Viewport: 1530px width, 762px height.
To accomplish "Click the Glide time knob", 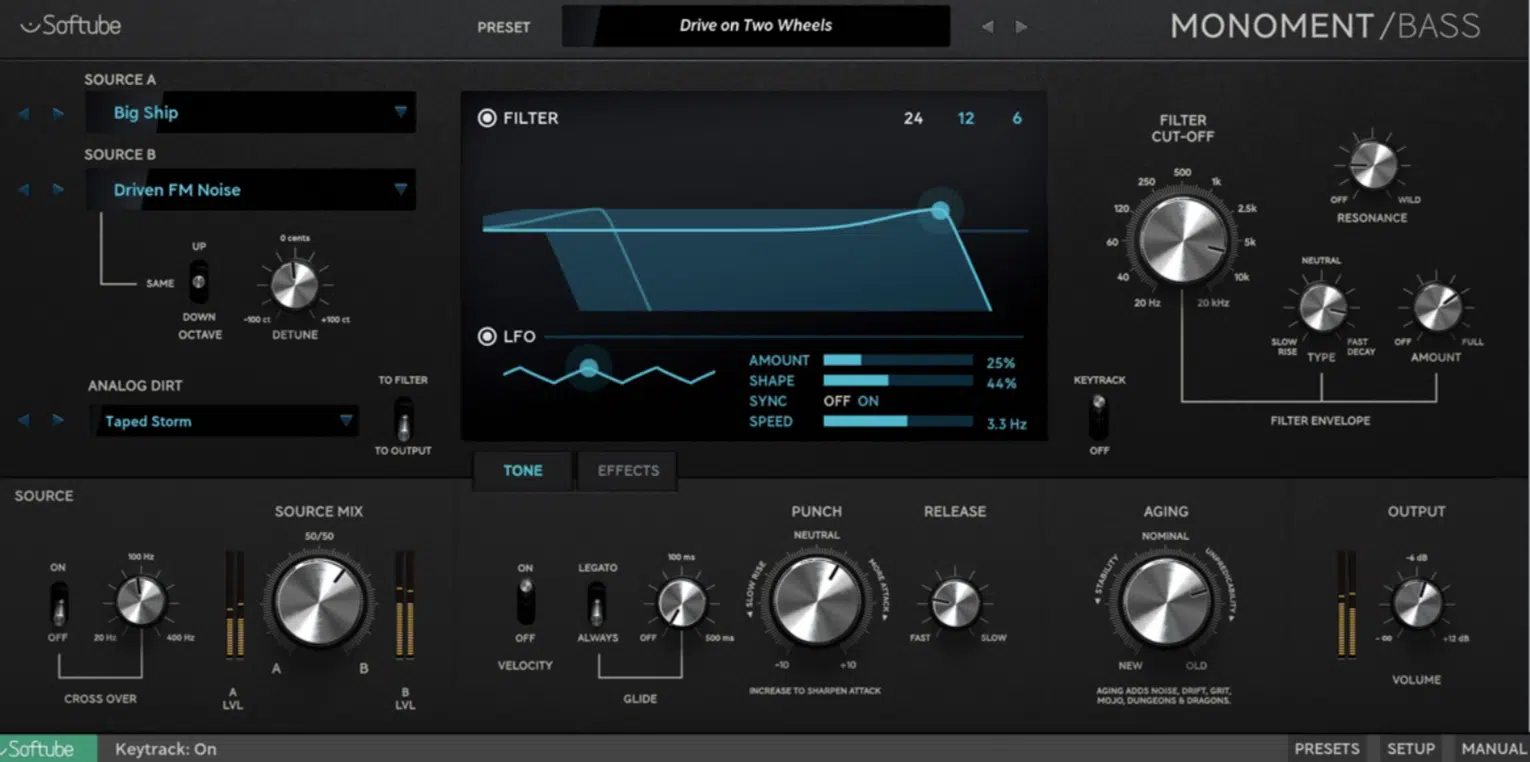I will [x=681, y=603].
